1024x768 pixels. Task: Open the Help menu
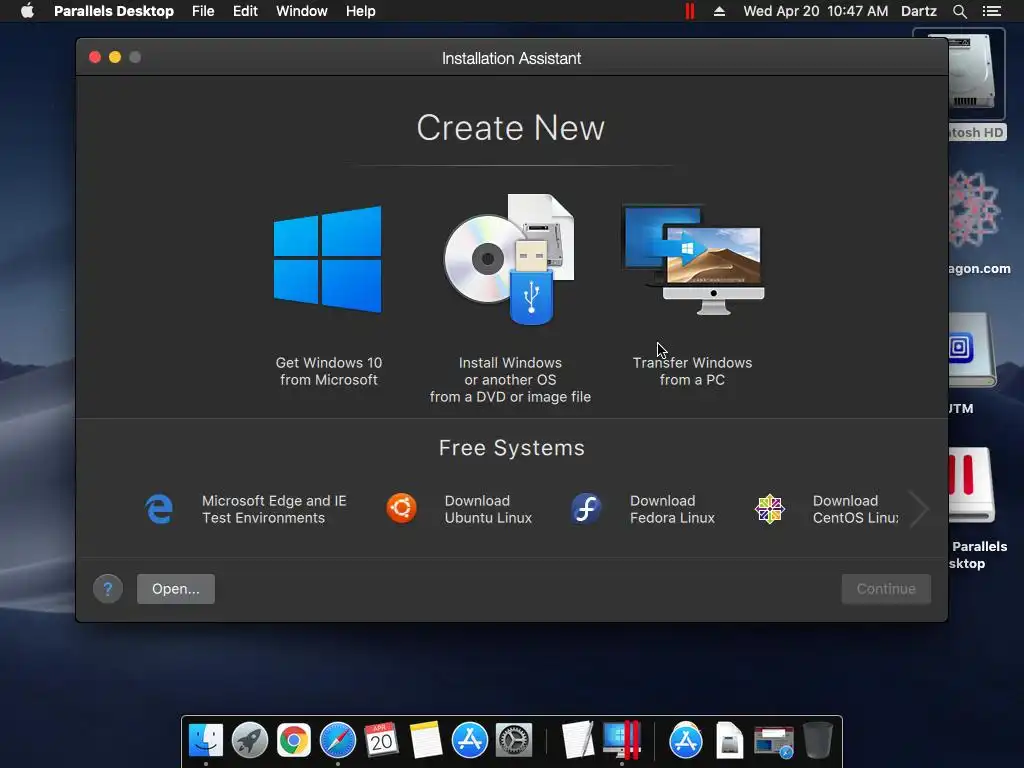click(x=360, y=11)
